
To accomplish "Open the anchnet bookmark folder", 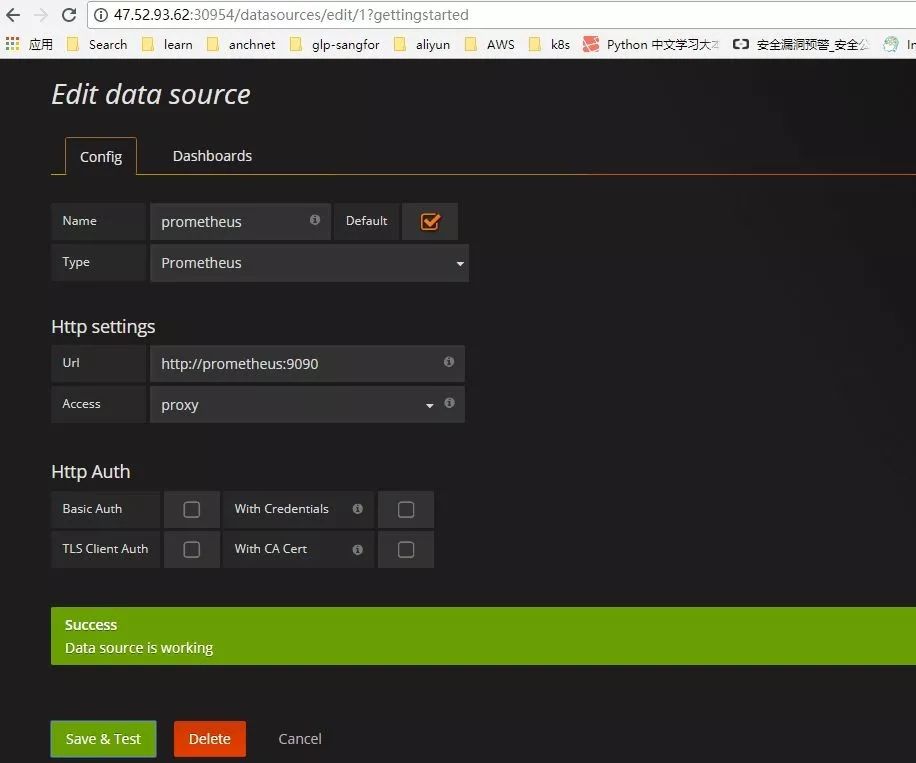I will [x=241, y=44].
